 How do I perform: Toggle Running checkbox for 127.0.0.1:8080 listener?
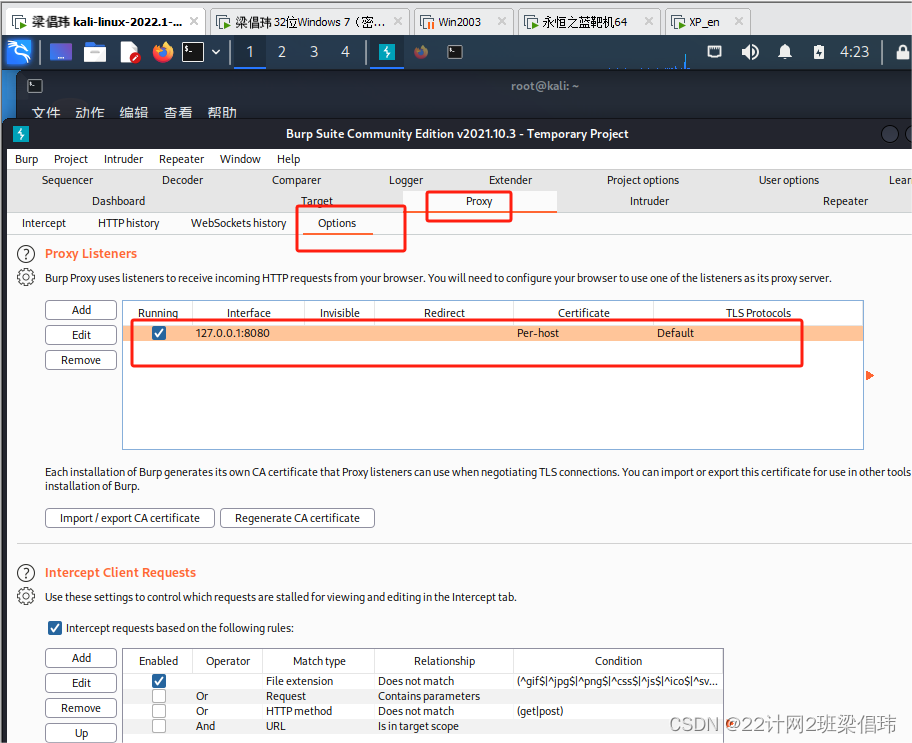pos(159,333)
